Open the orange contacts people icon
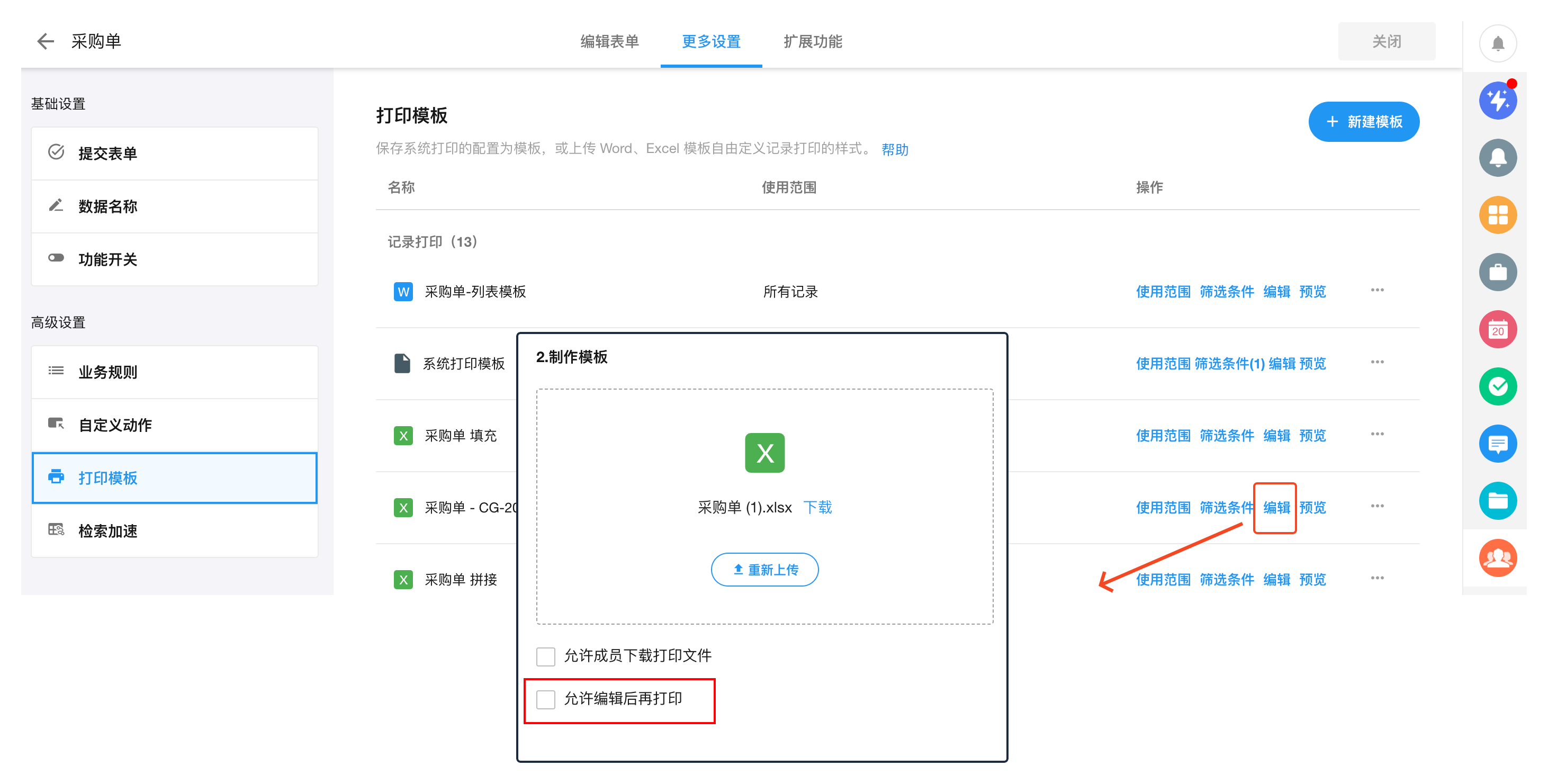The width and height of the screenshot is (1548, 784). (1498, 558)
